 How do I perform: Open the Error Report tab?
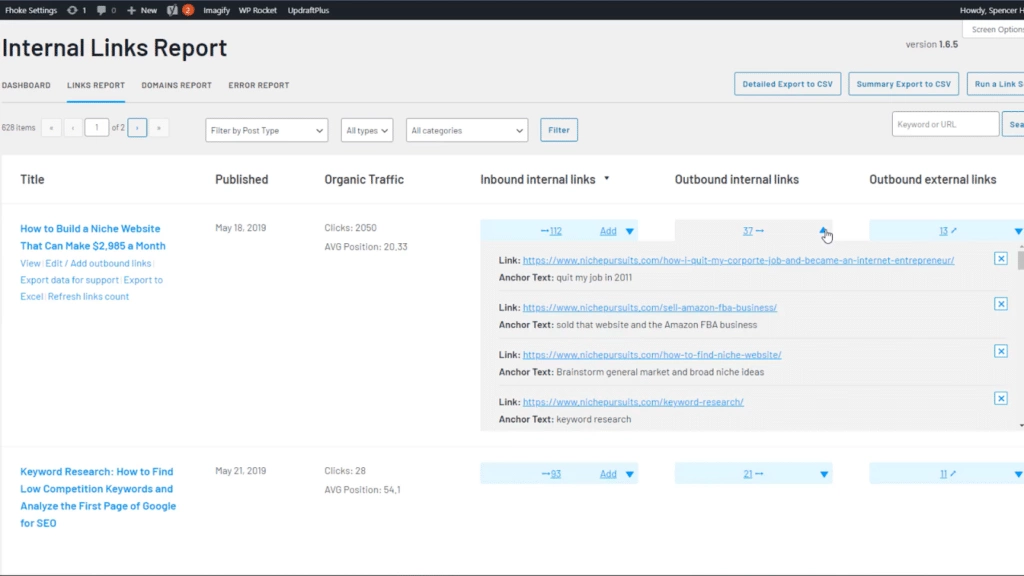click(x=258, y=85)
